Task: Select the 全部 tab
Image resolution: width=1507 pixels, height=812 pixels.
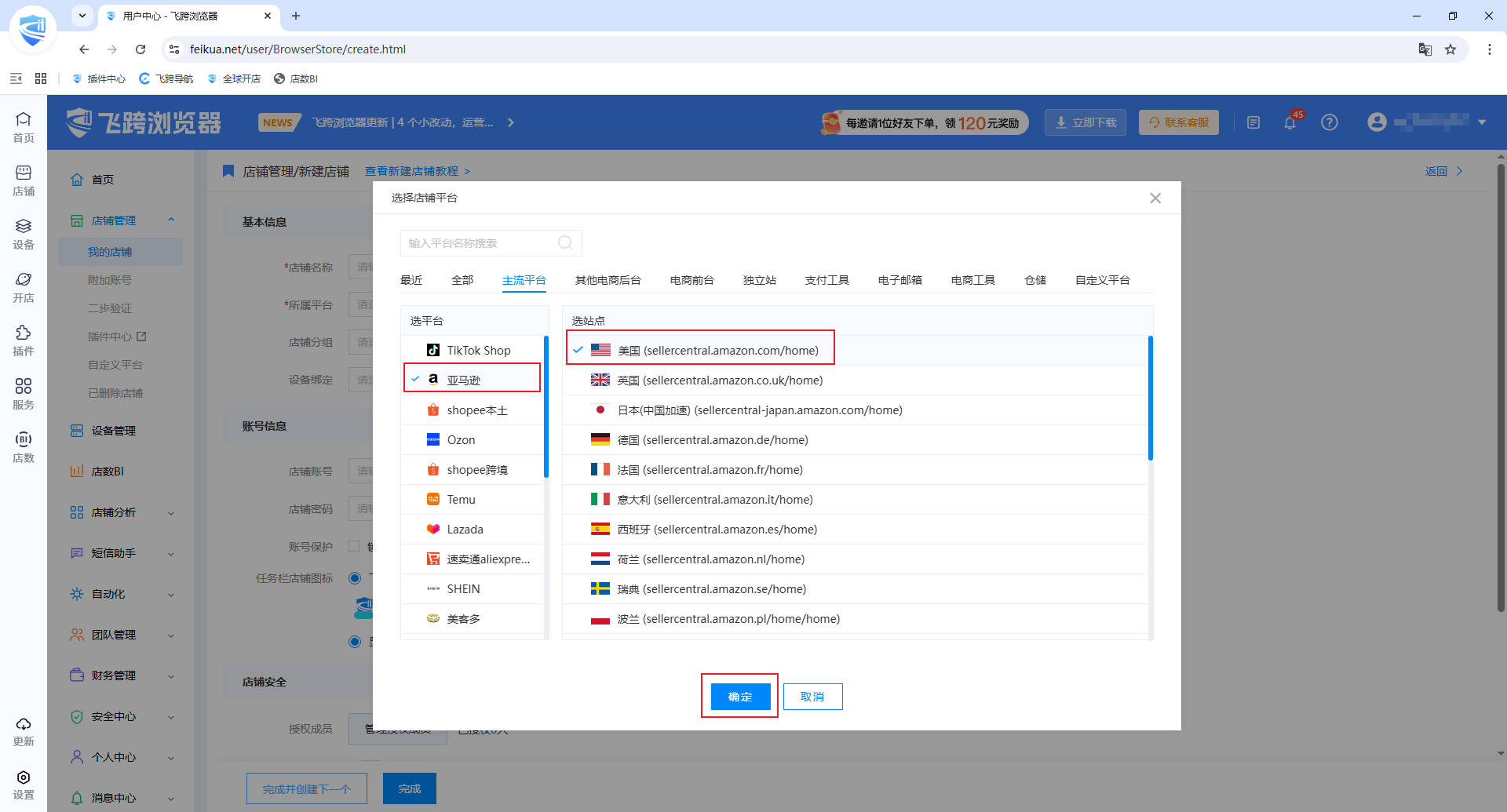Action: (462, 280)
